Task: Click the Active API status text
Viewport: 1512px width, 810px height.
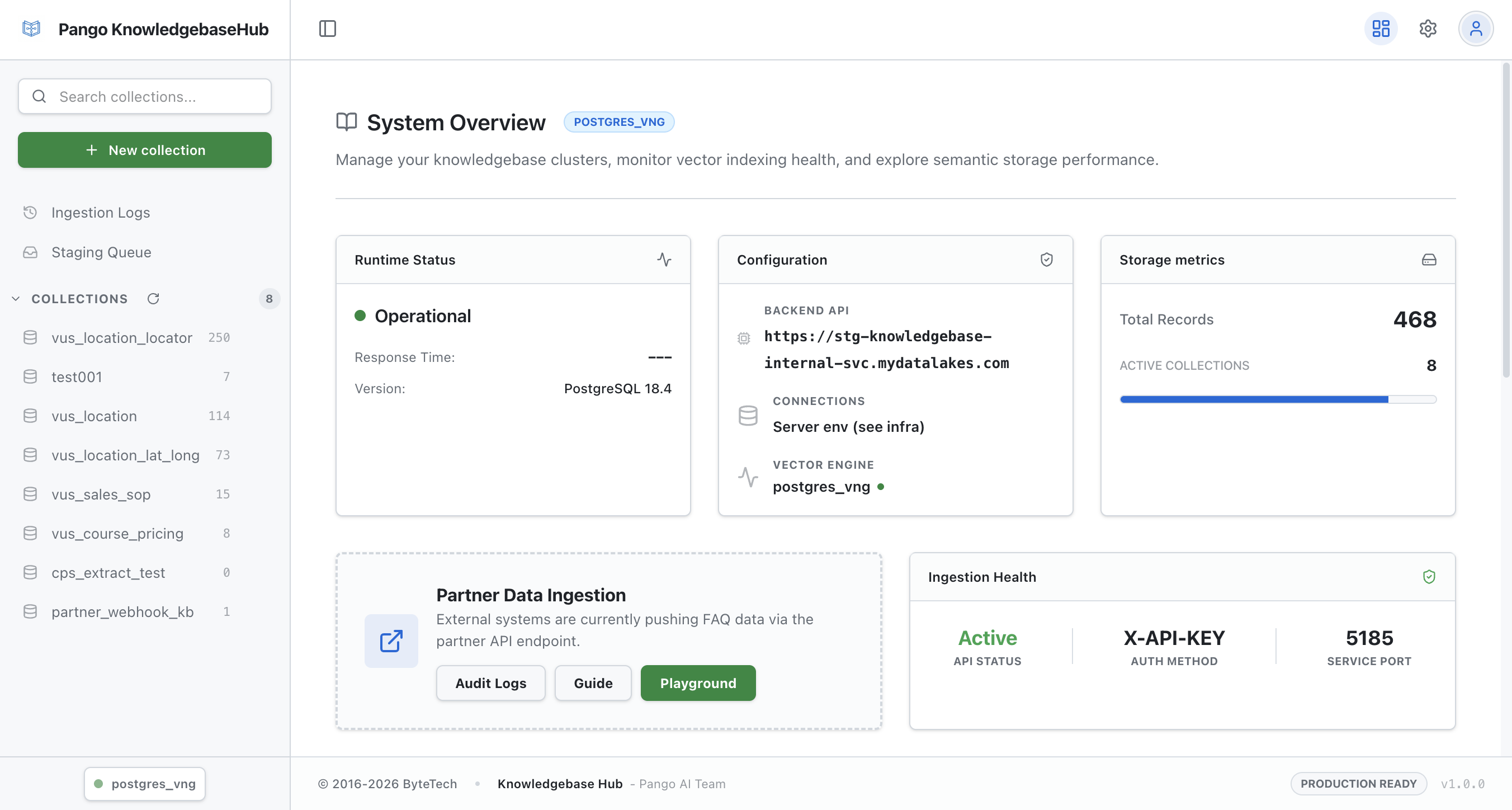Action: 987,638
